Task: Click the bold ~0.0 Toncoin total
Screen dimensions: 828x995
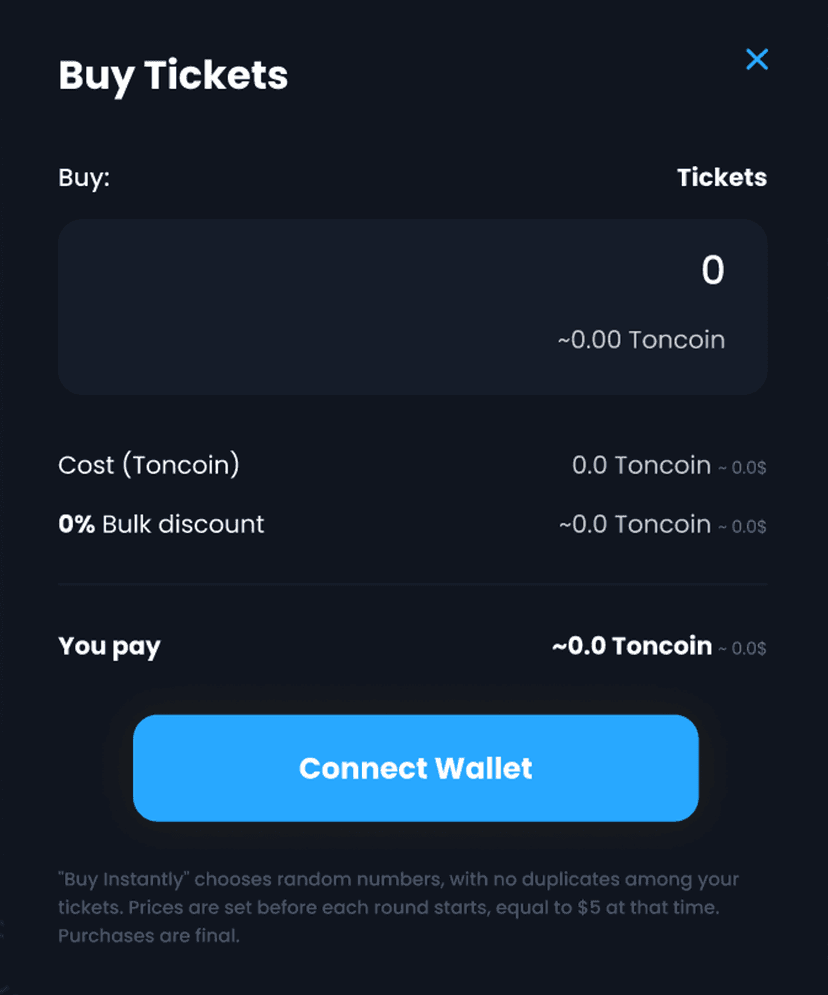Action: point(632,646)
